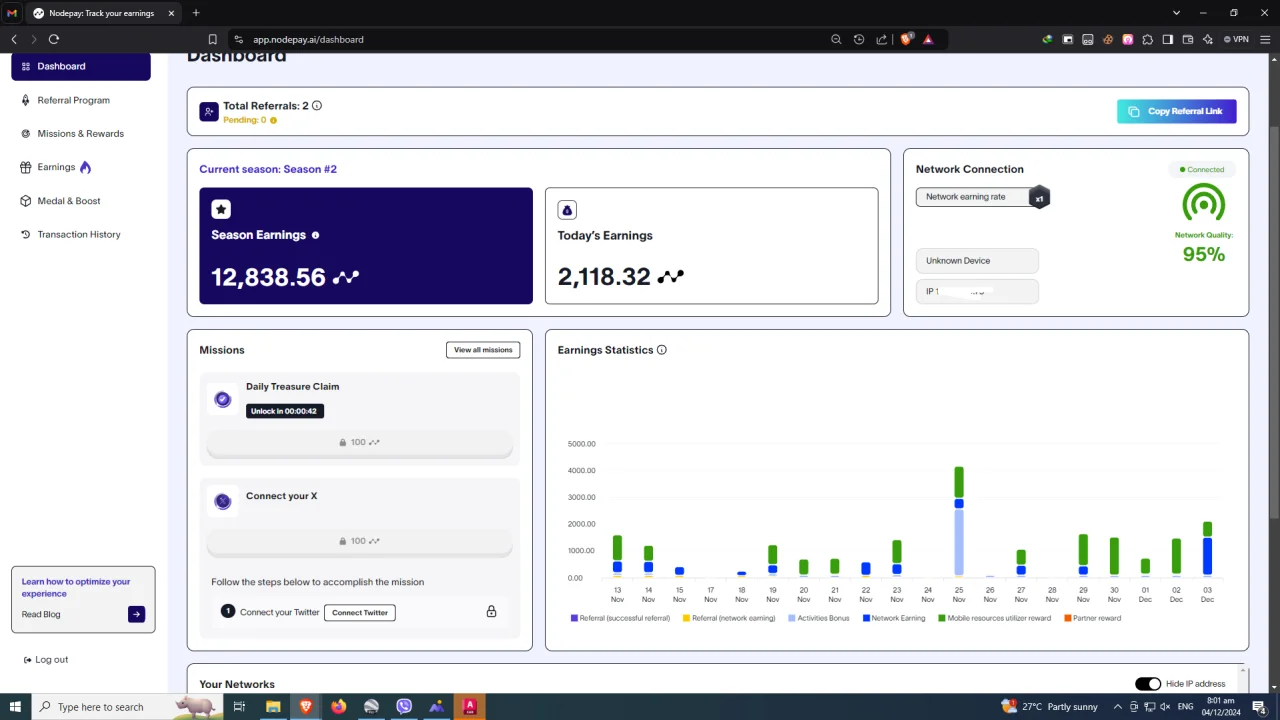Open Firefox from the taskbar
Image resolution: width=1280 pixels, height=720 pixels.
338,707
